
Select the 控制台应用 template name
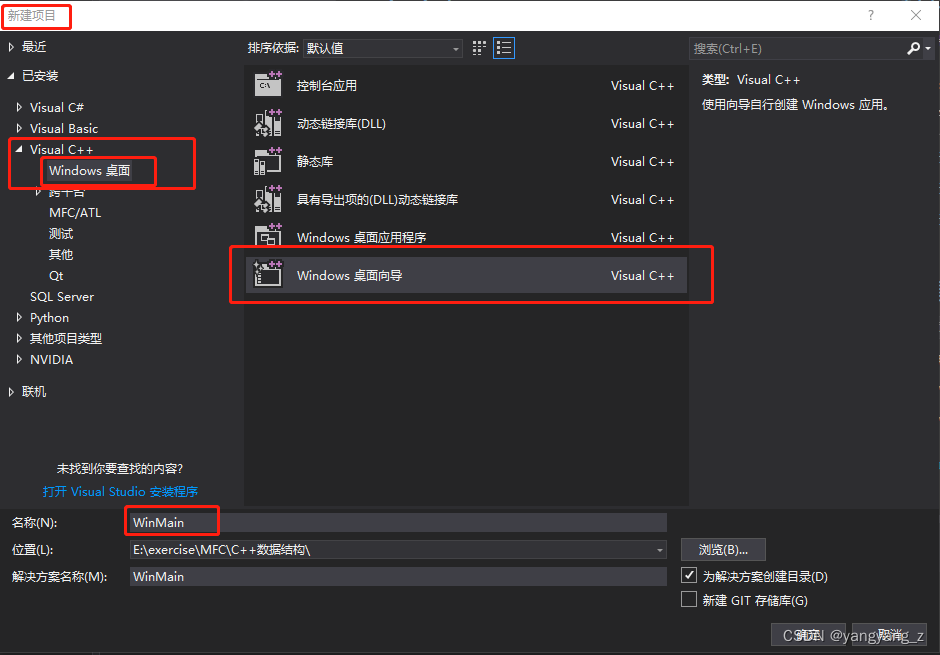pos(327,86)
